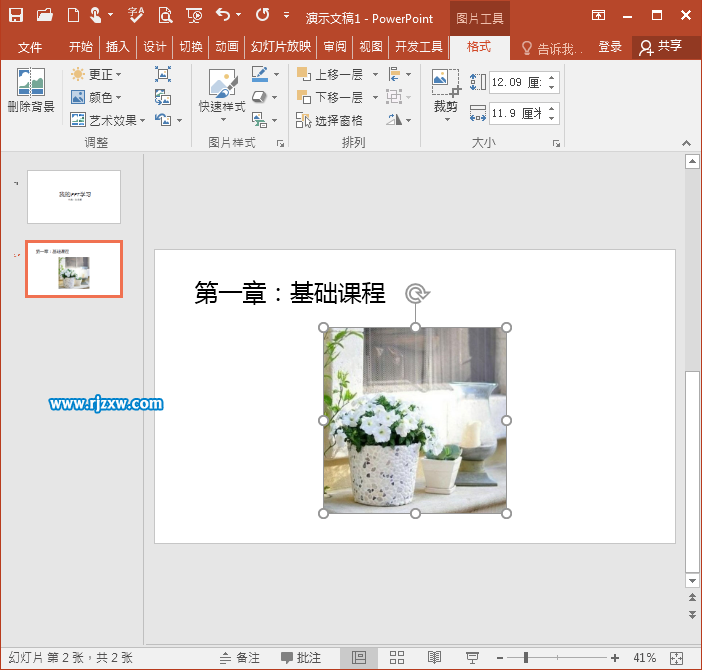
Task: Switch to Slide Sorter view icon
Action: [x=397, y=657]
